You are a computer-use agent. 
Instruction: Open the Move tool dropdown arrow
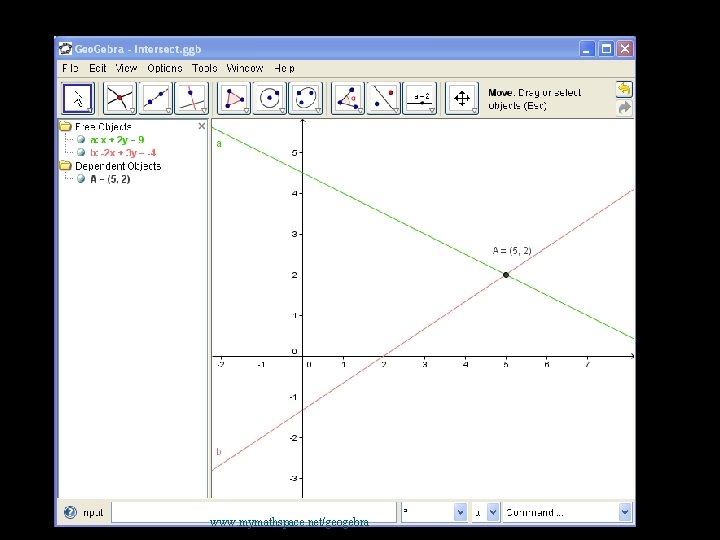tap(90, 110)
